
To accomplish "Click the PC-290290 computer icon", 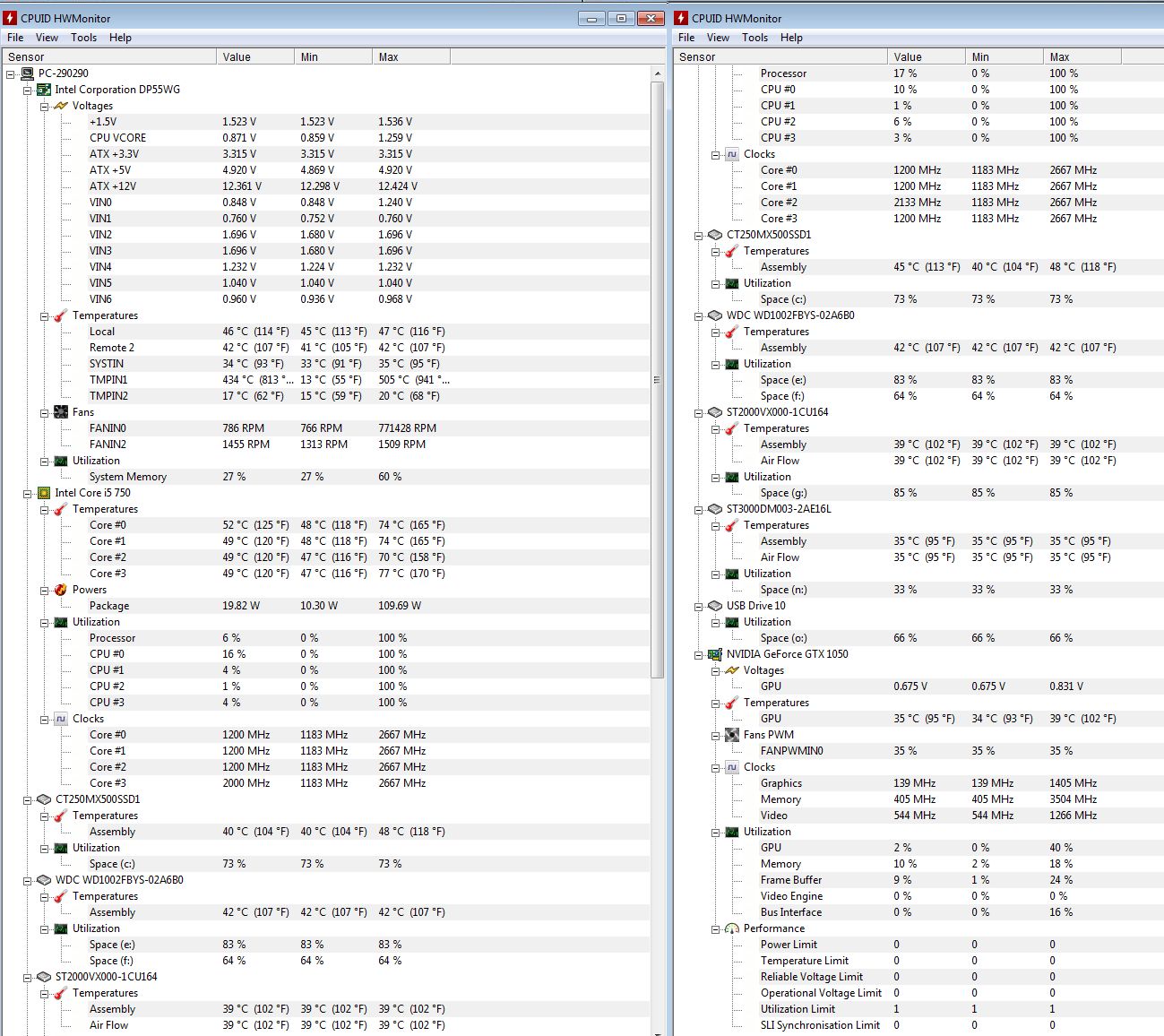I will (27, 73).
